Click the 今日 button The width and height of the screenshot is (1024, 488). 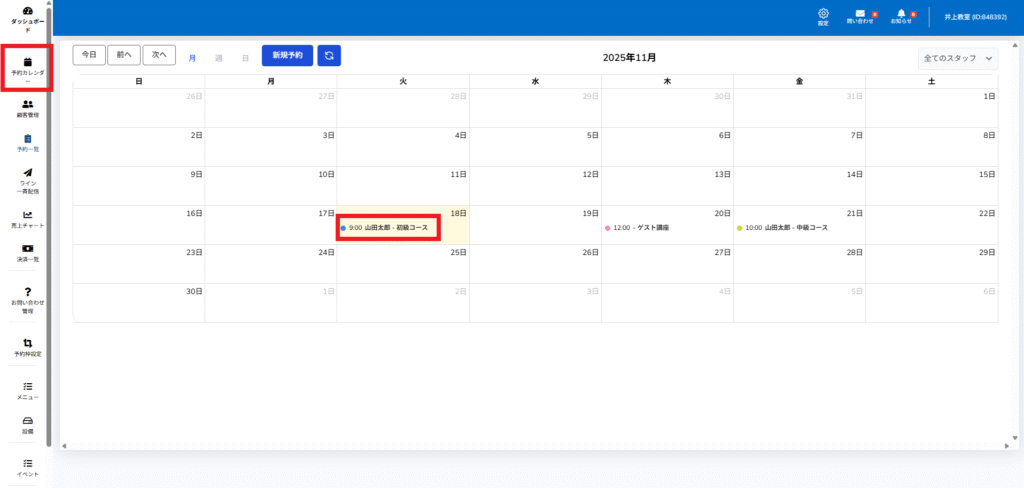coord(89,56)
